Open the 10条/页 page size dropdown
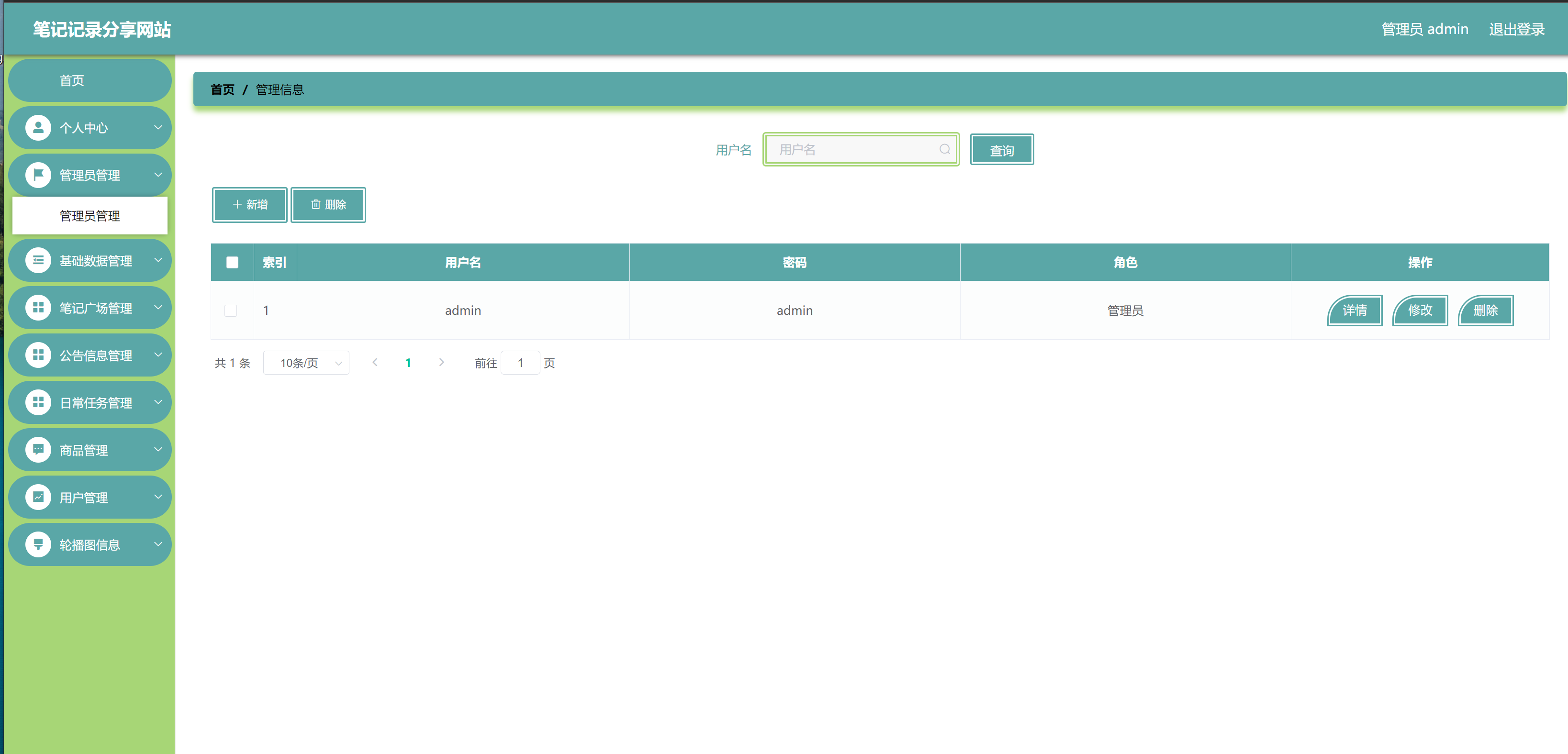 pos(306,363)
